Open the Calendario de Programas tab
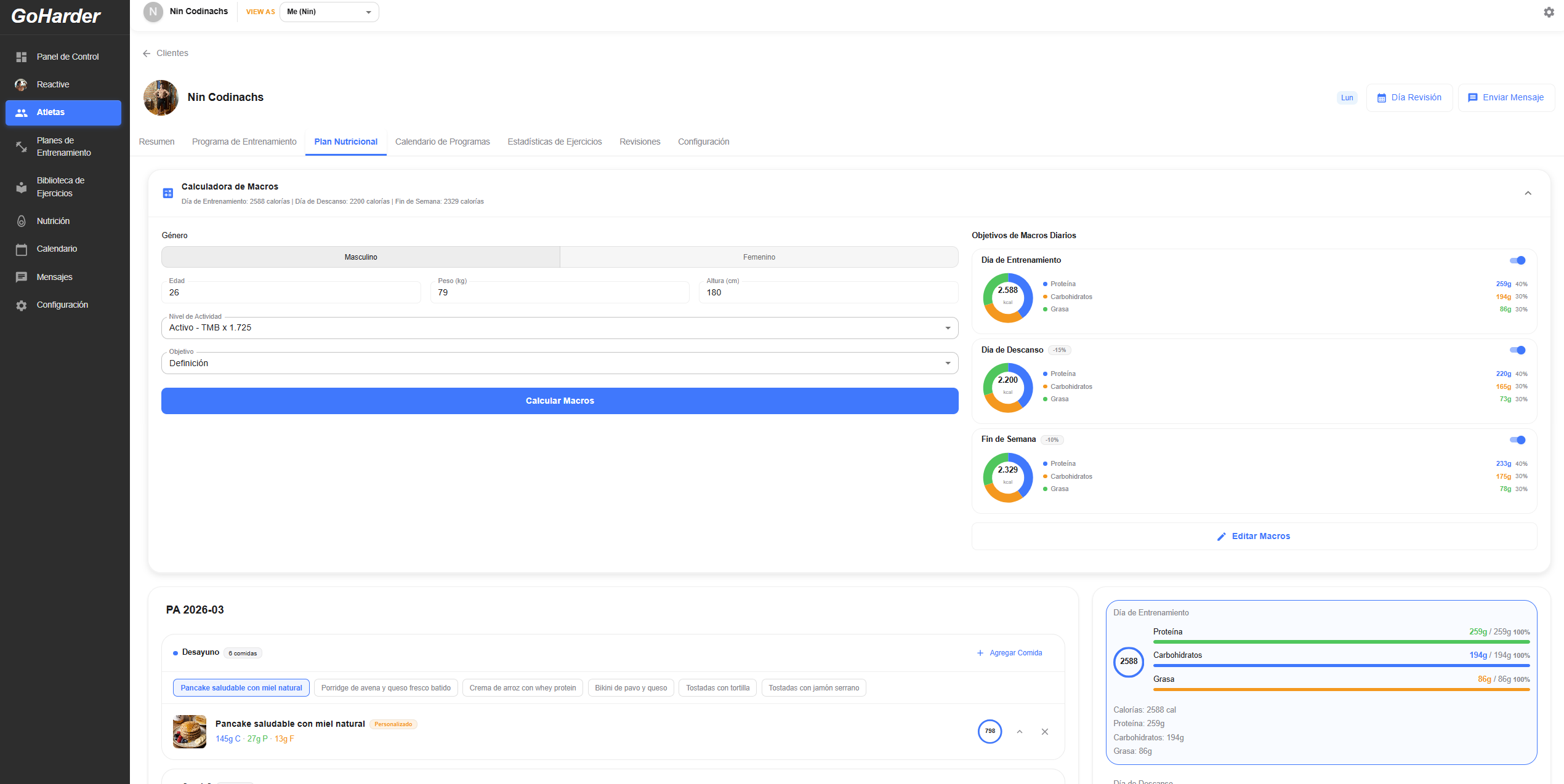The width and height of the screenshot is (1564, 784). click(443, 142)
